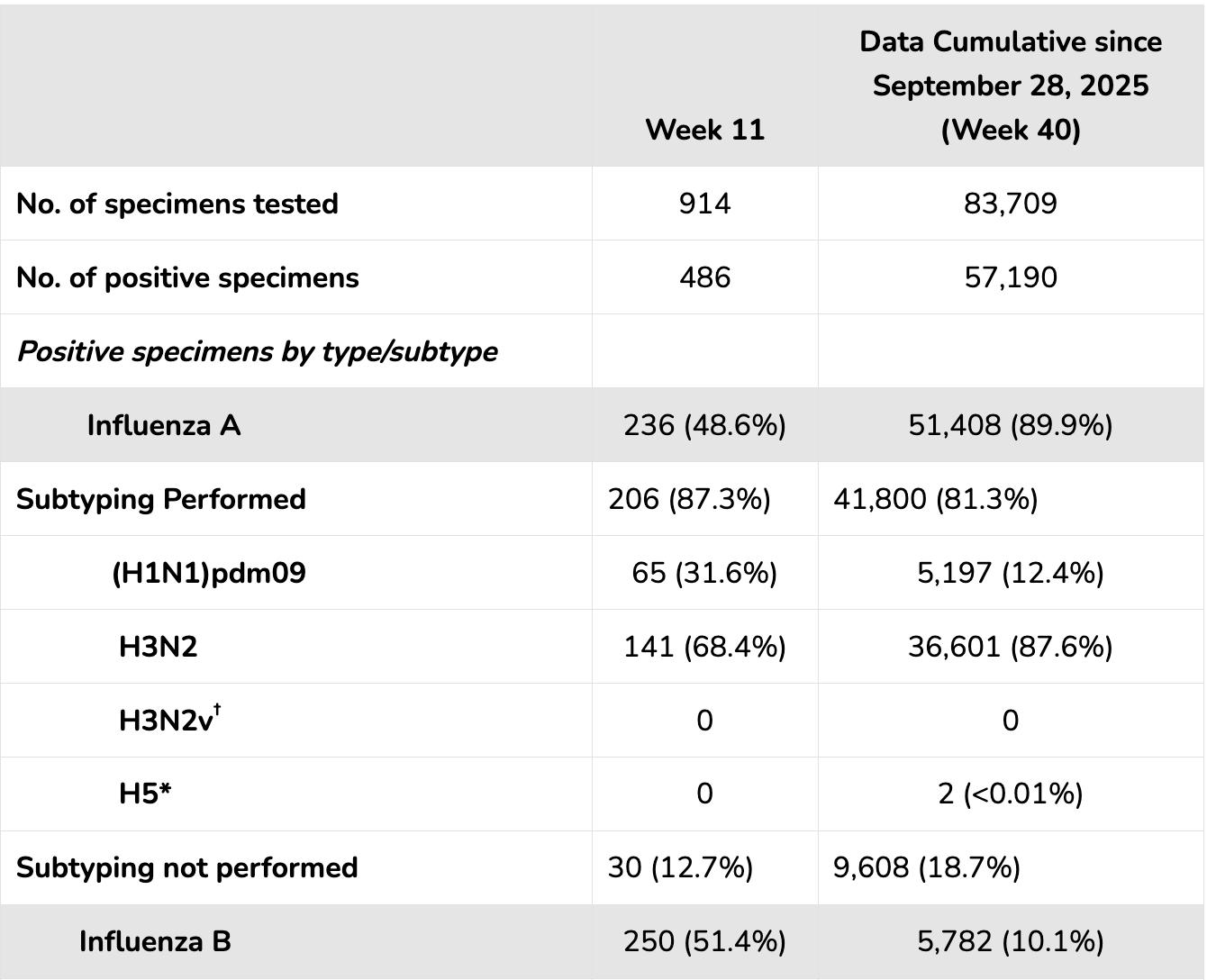Select the Influenza A row label
Screen dimensions: 1207x980
pyautogui.click(x=164, y=425)
